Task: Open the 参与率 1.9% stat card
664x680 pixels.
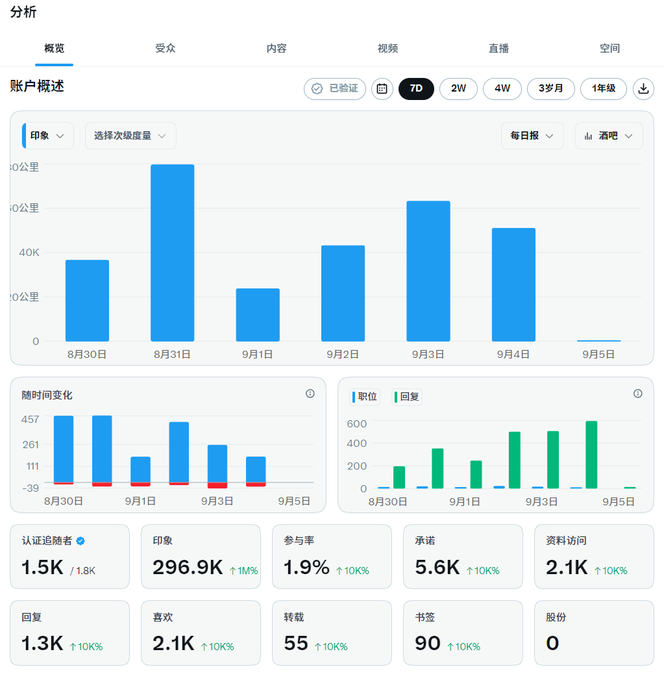Action: (x=332, y=556)
